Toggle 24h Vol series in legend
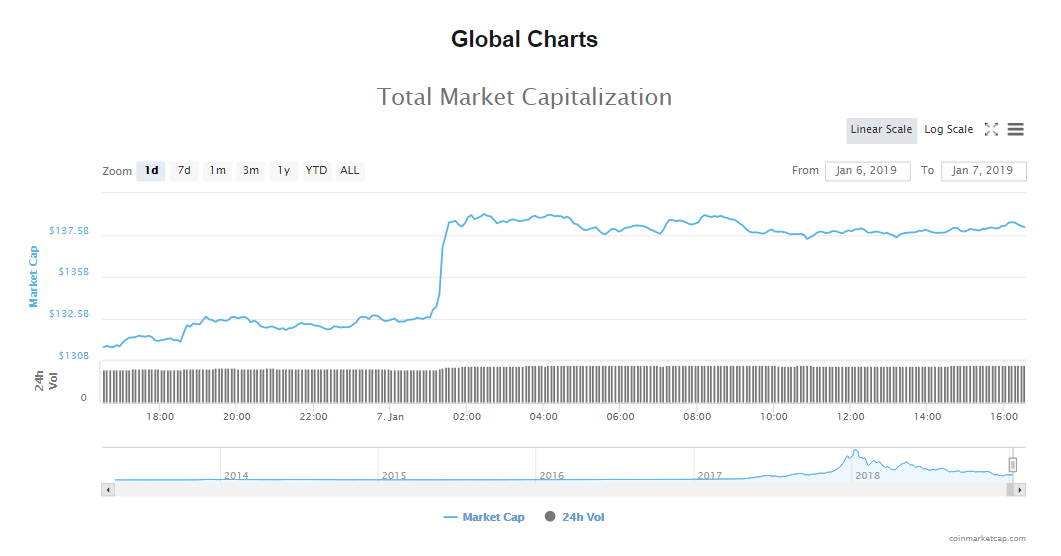1061x556 pixels. coord(575,517)
